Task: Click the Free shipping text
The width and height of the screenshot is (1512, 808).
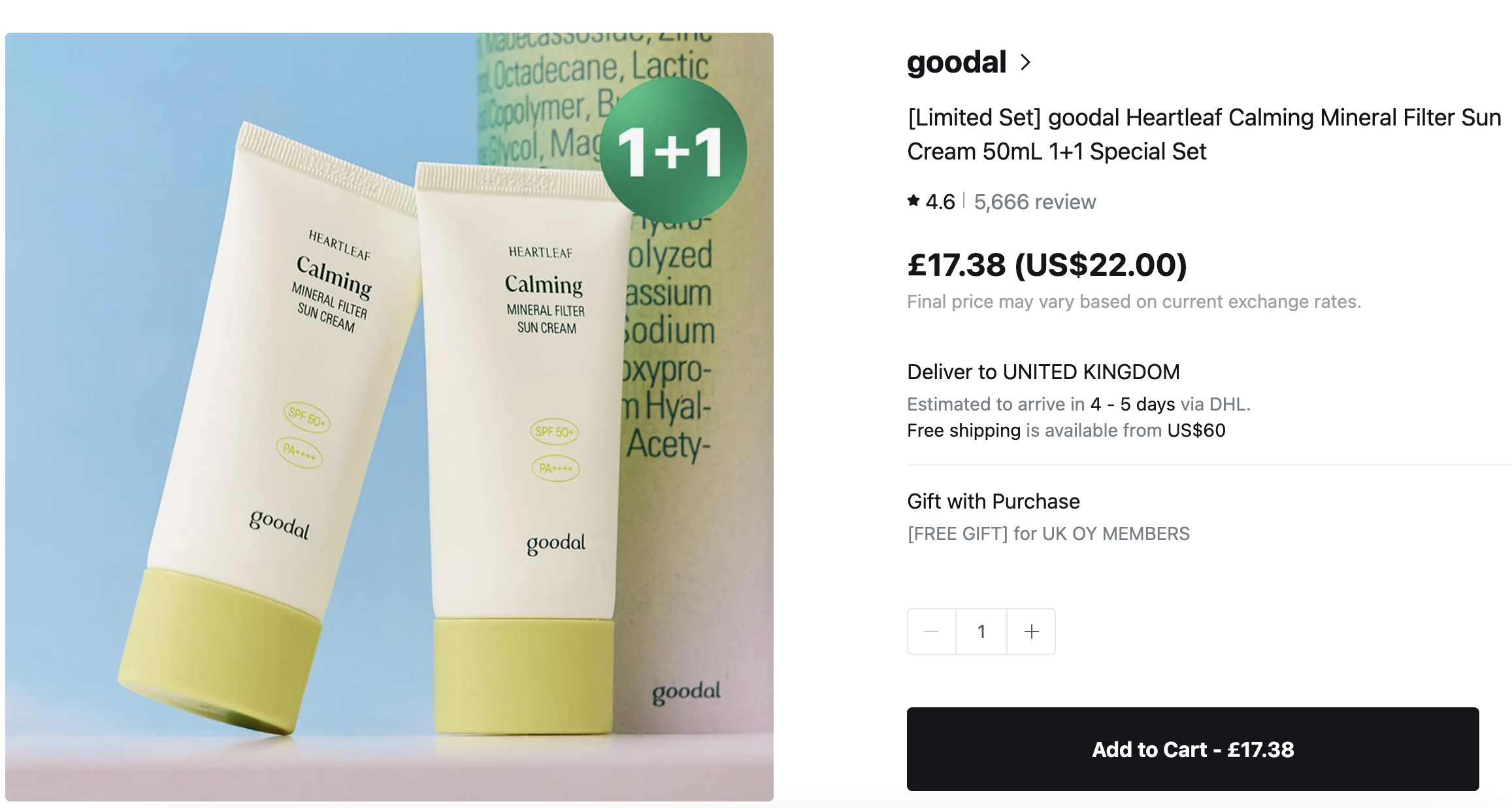Action: pyautogui.click(x=964, y=430)
